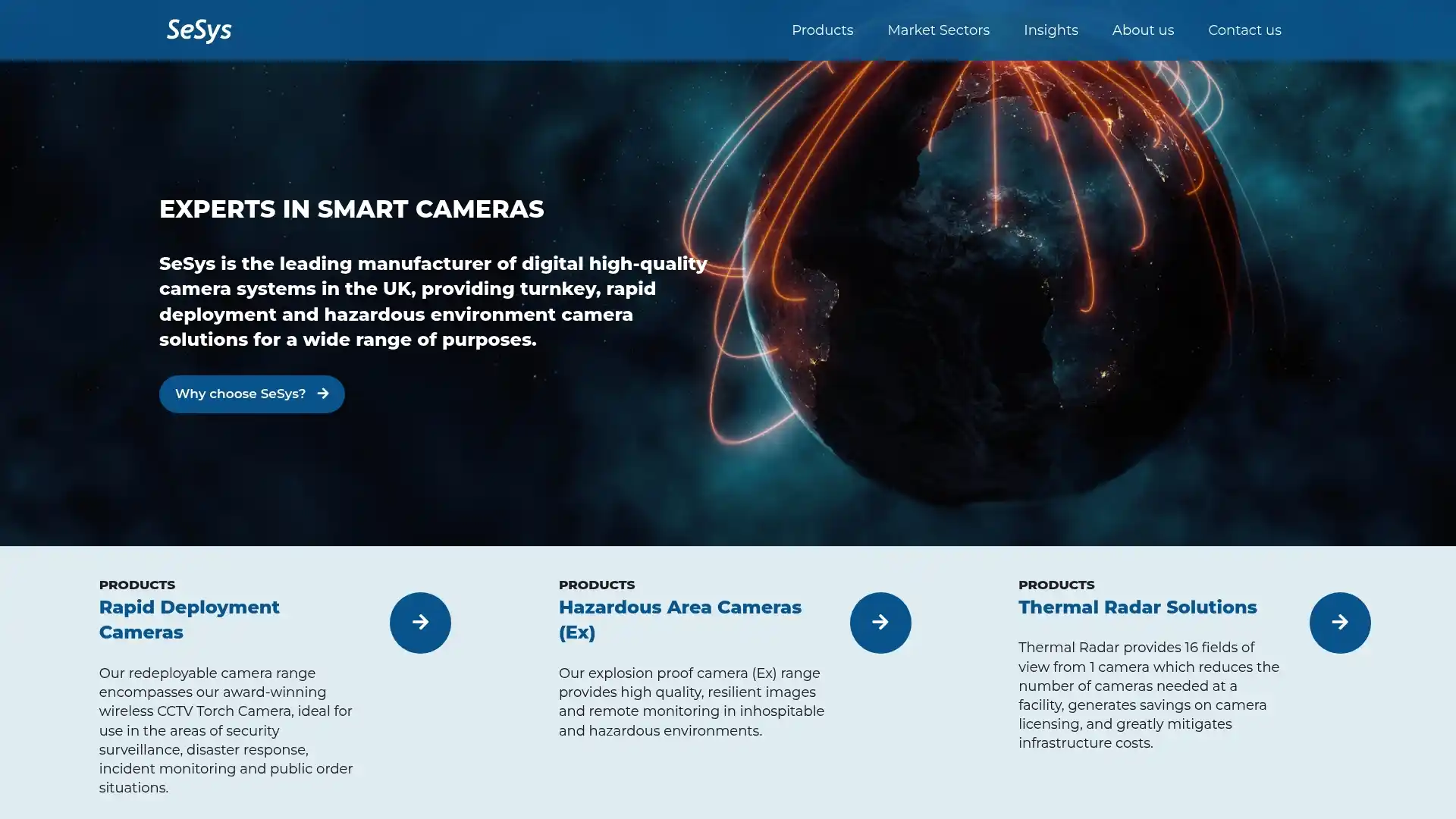This screenshot has width=1456, height=819.
Task: Click PRODUCTS label above Thermal Radar Solutions
Action: (1056, 585)
